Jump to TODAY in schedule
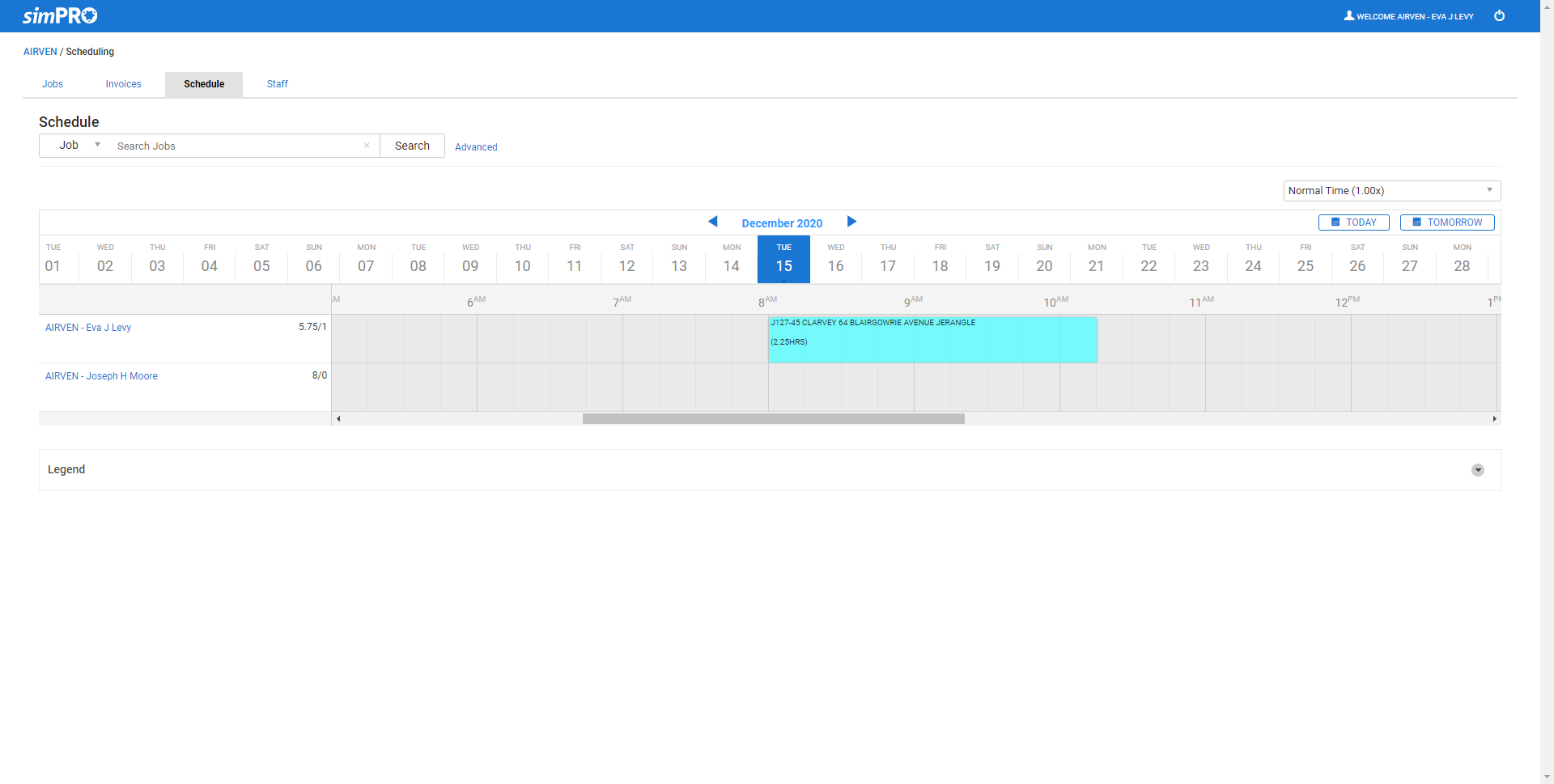The height and width of the screenshot is (784, 1554). point(1353,222)
